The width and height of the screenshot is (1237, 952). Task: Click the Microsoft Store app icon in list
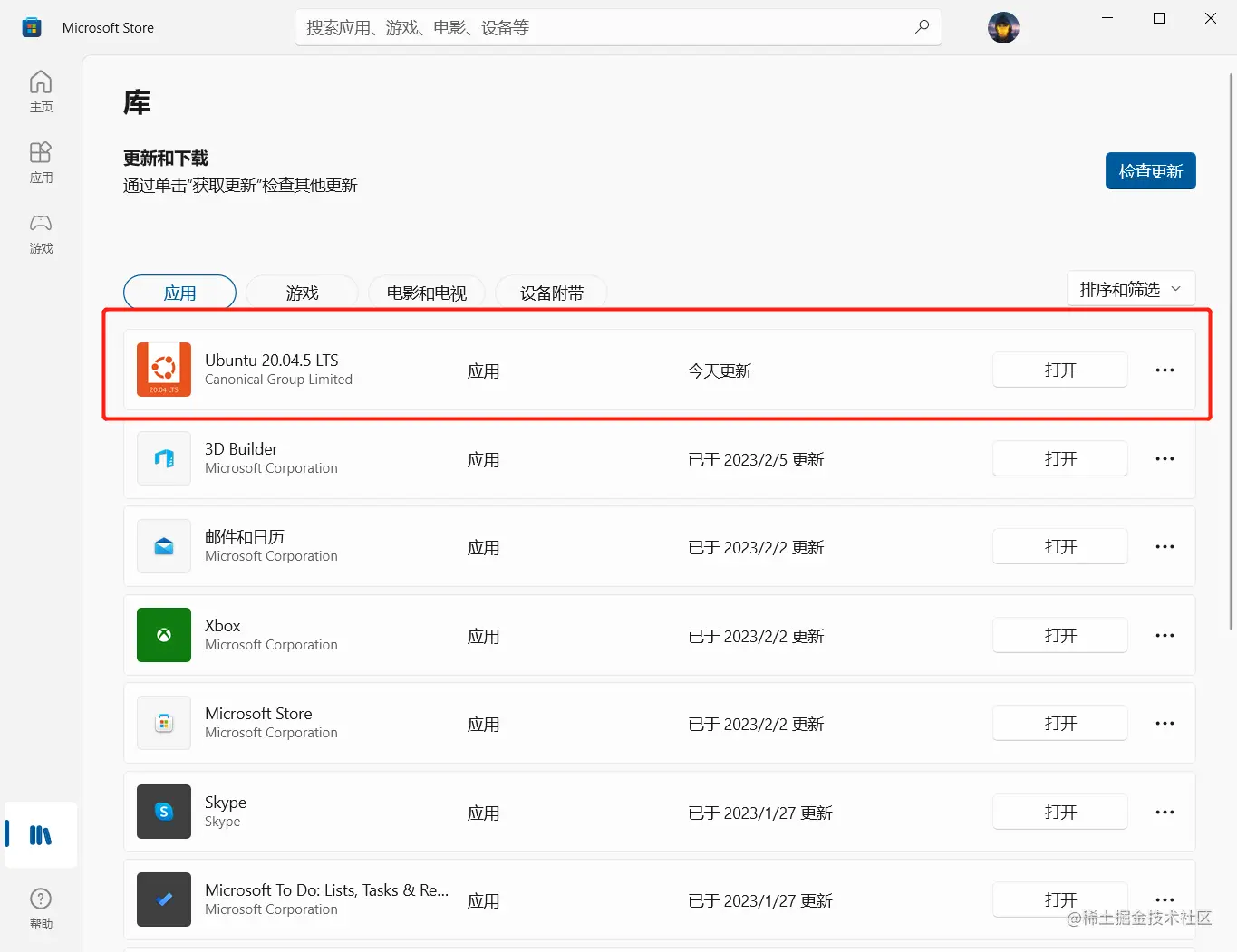click(164, 723)
